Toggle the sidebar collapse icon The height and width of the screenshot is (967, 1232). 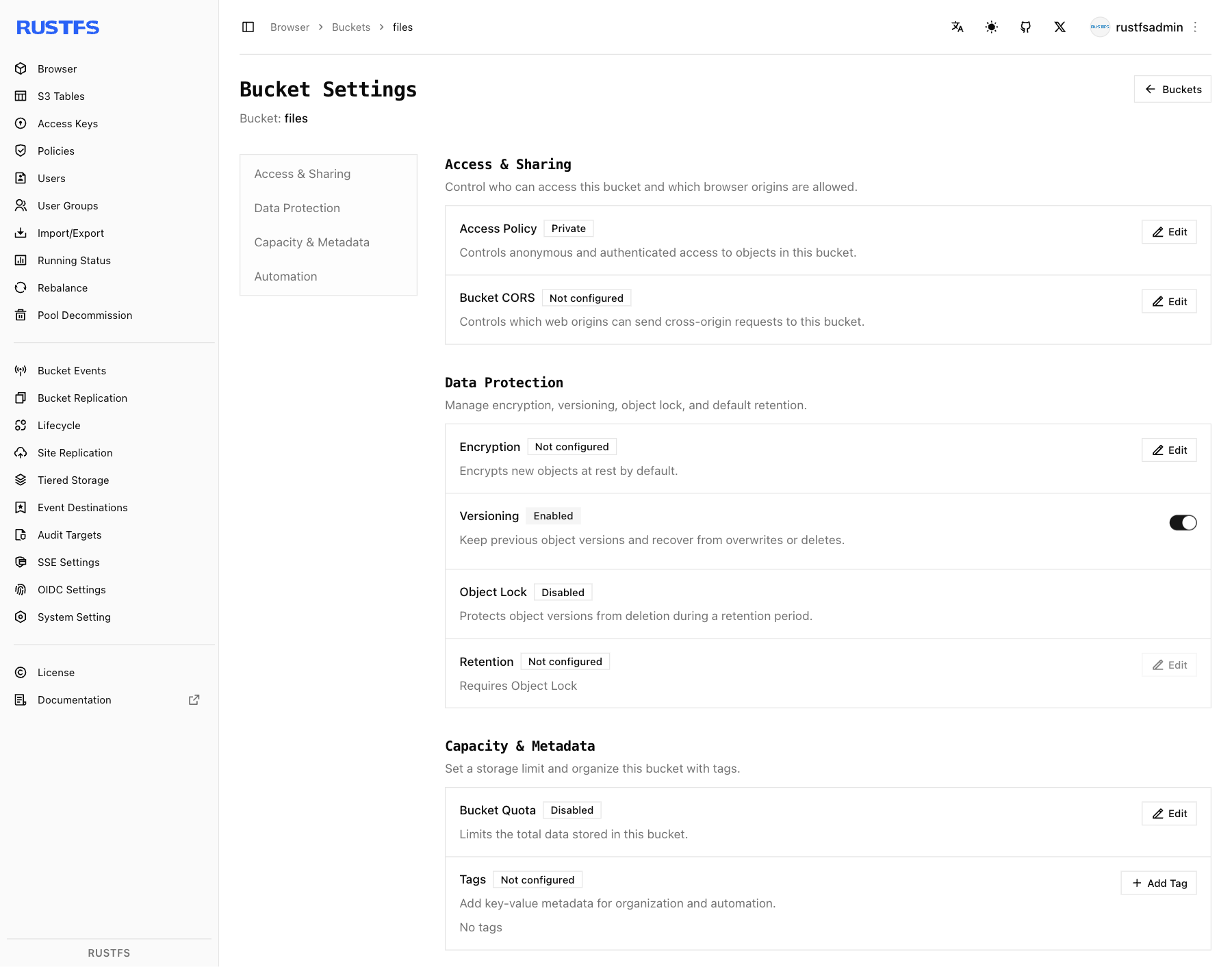[x=248, y=27]
